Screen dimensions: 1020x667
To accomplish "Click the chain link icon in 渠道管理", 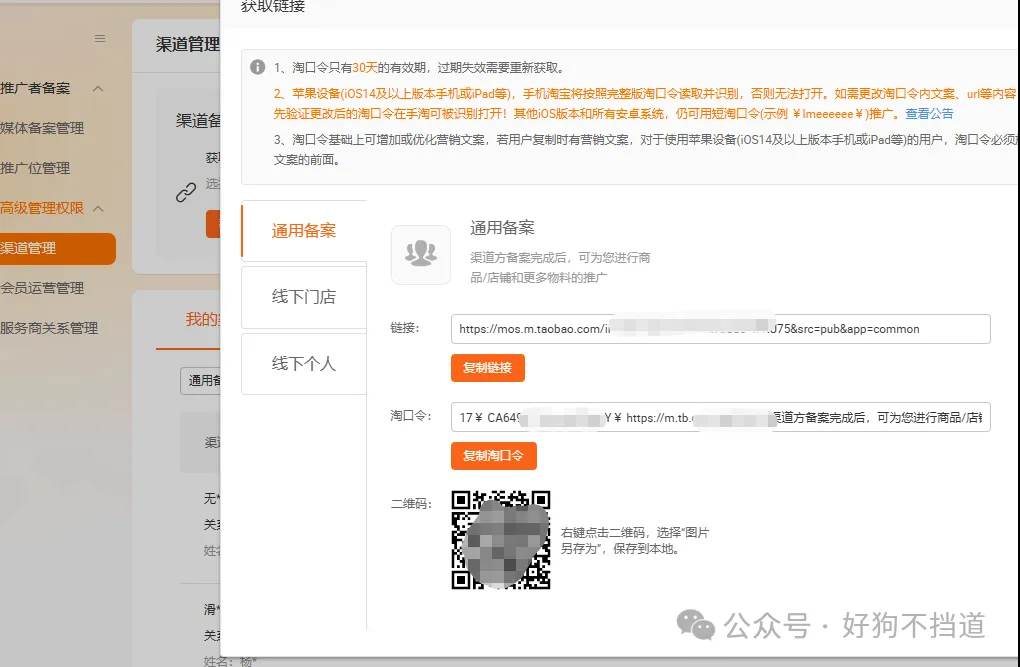I will tap(186, 192).
